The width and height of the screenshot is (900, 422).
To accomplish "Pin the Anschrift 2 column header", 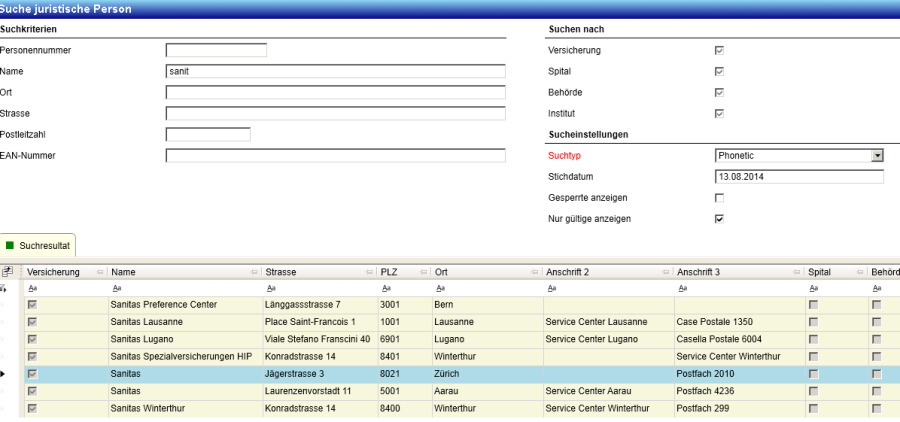I will point(665,273).
